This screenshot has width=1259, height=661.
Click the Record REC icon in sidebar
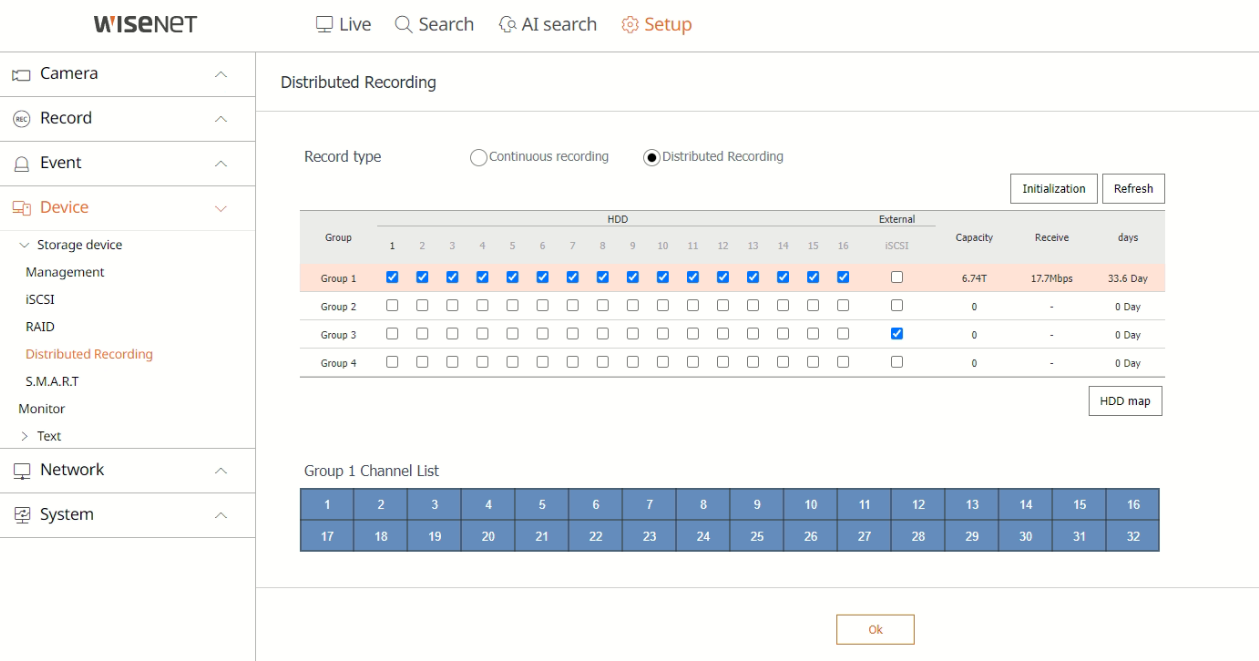(21, 118)
